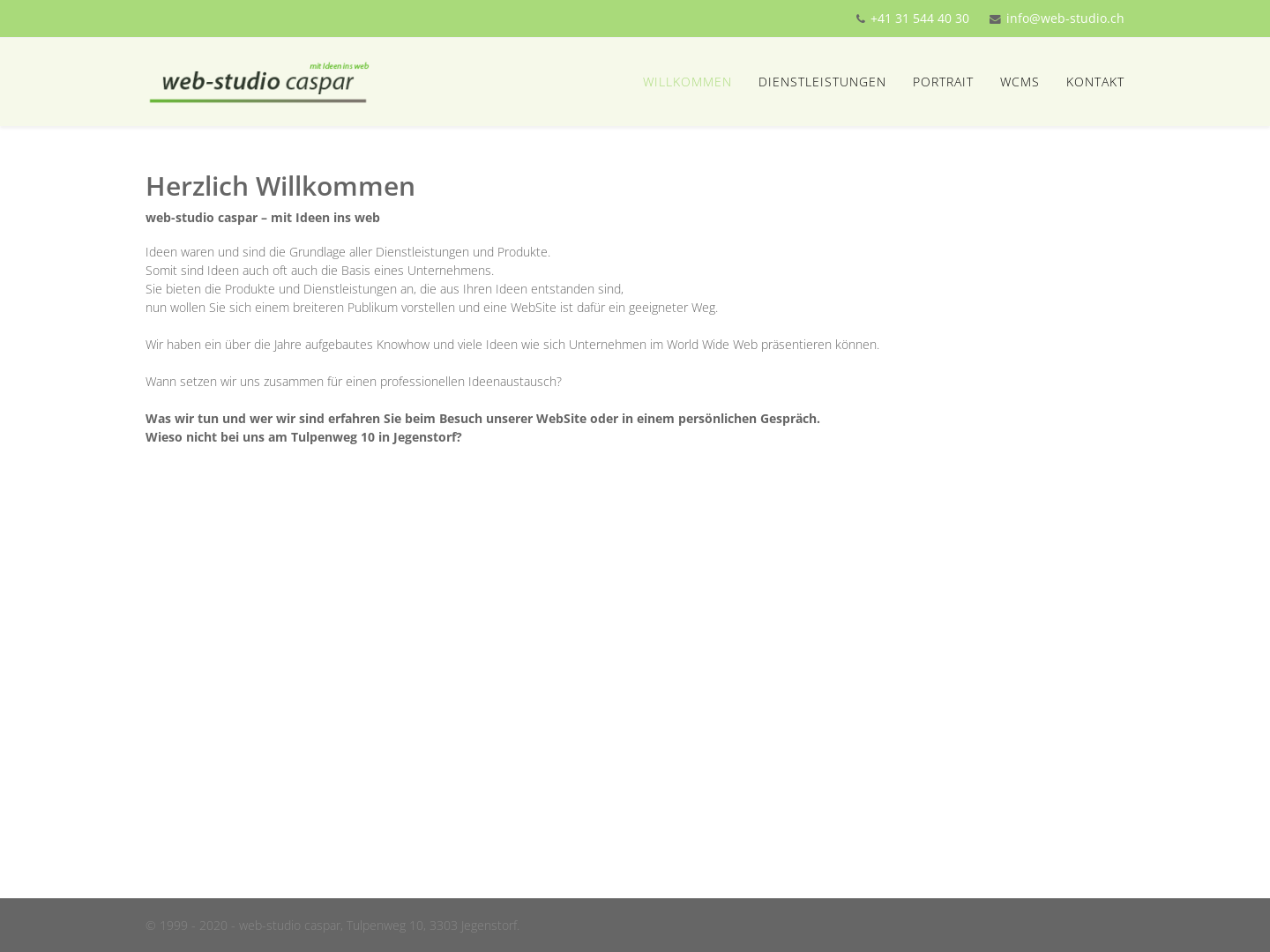Select the Willkommen menu item

(687, 82)
